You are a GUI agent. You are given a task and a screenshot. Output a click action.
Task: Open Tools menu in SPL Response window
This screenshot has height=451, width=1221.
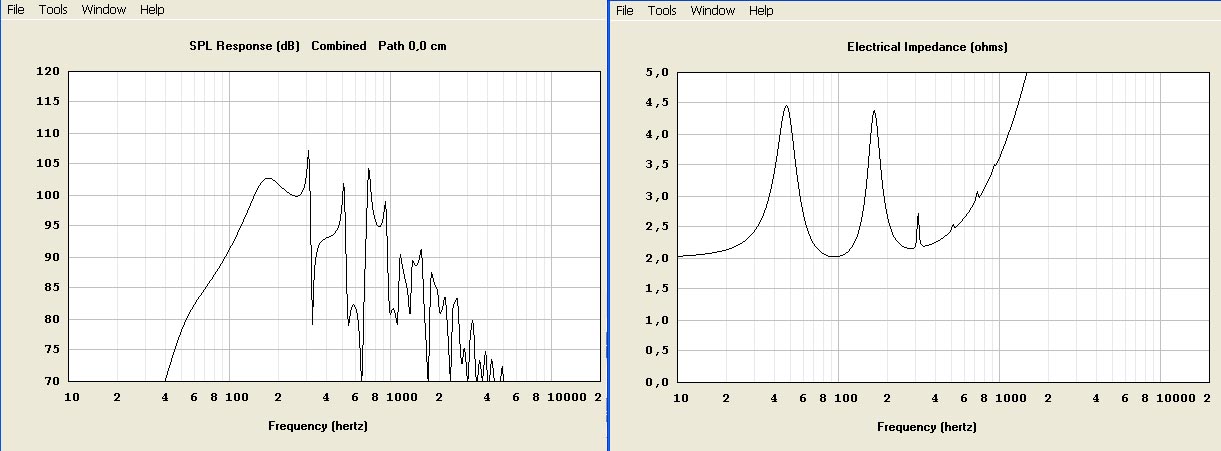pyautogui.click(x=53, y=10)
